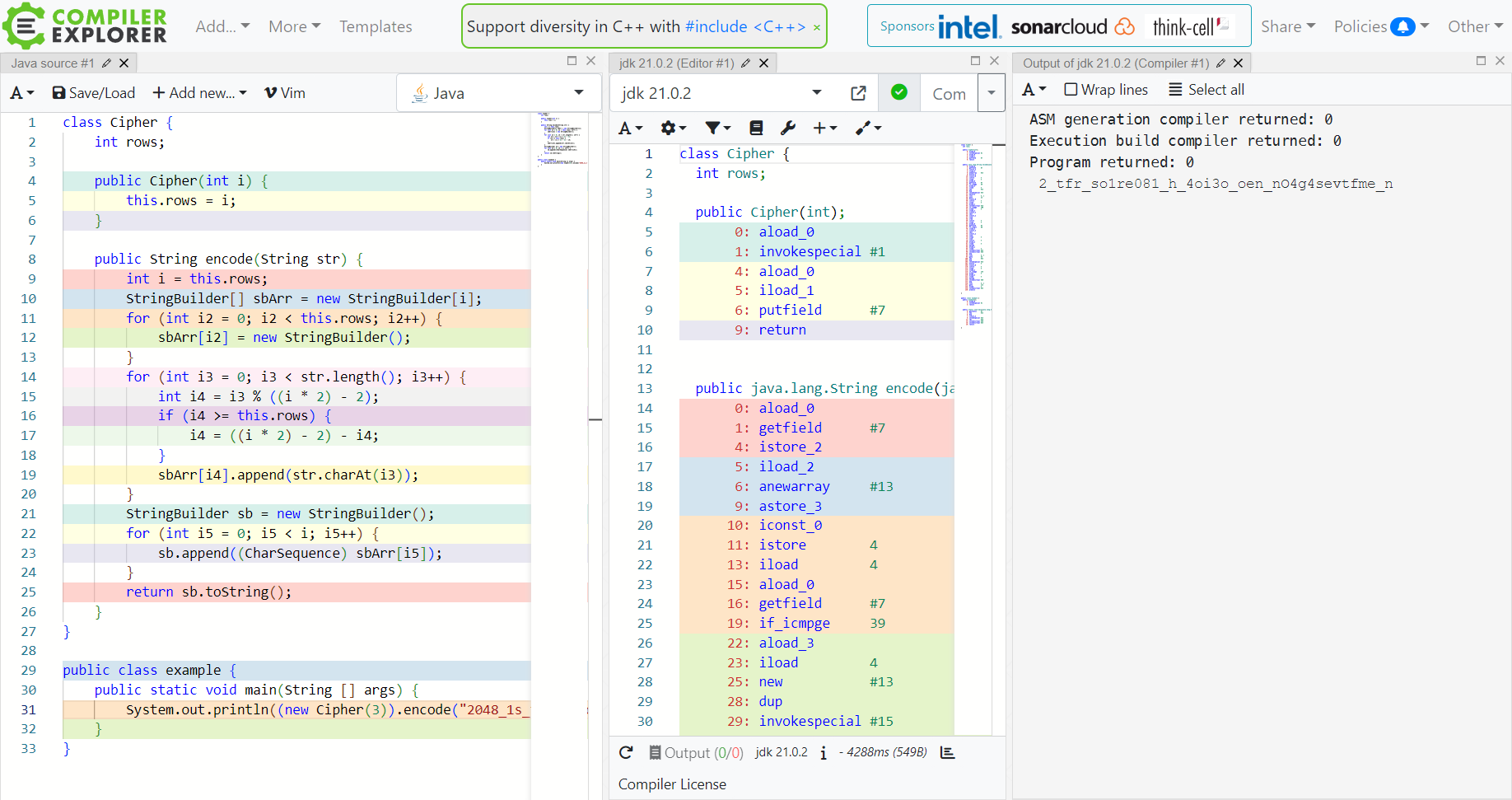Open the filter options dropdown
The height and width of the screenshot is (800, 1512).
[x=717, y=128]
